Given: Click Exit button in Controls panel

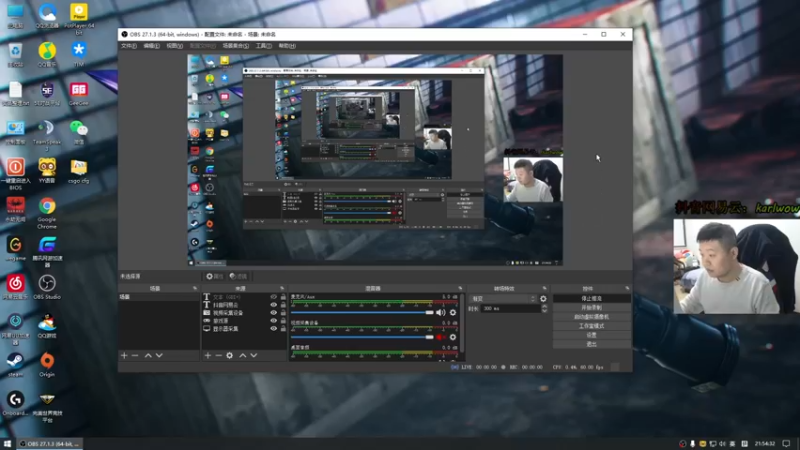Looking at the screenshot, I should point(591,344).
